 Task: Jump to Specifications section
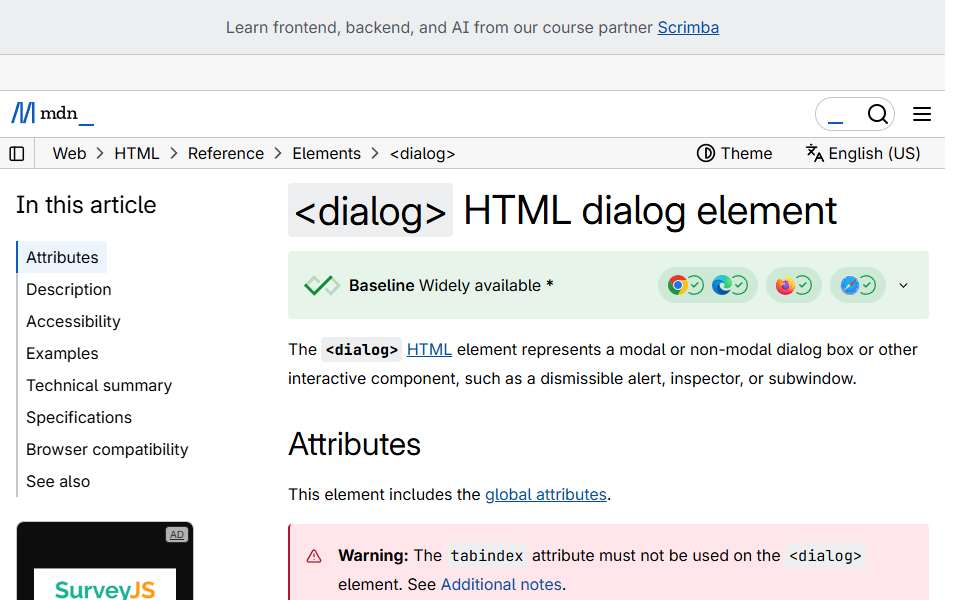(79, 418)
